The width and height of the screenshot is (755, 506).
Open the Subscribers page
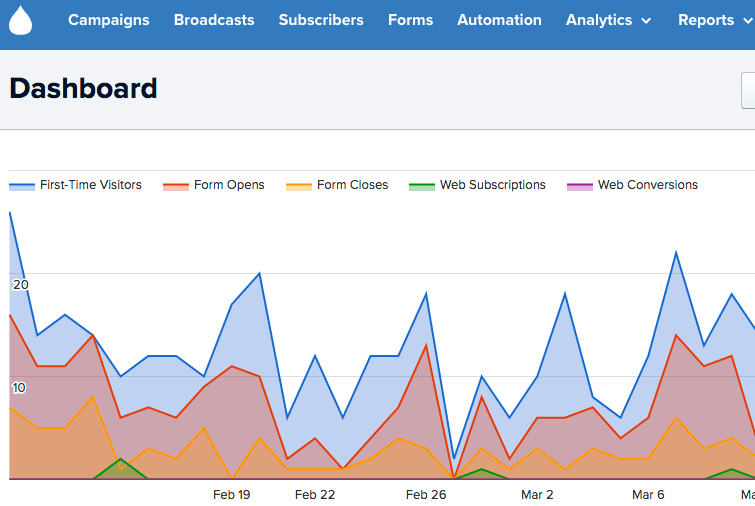(x=321, y=20)
